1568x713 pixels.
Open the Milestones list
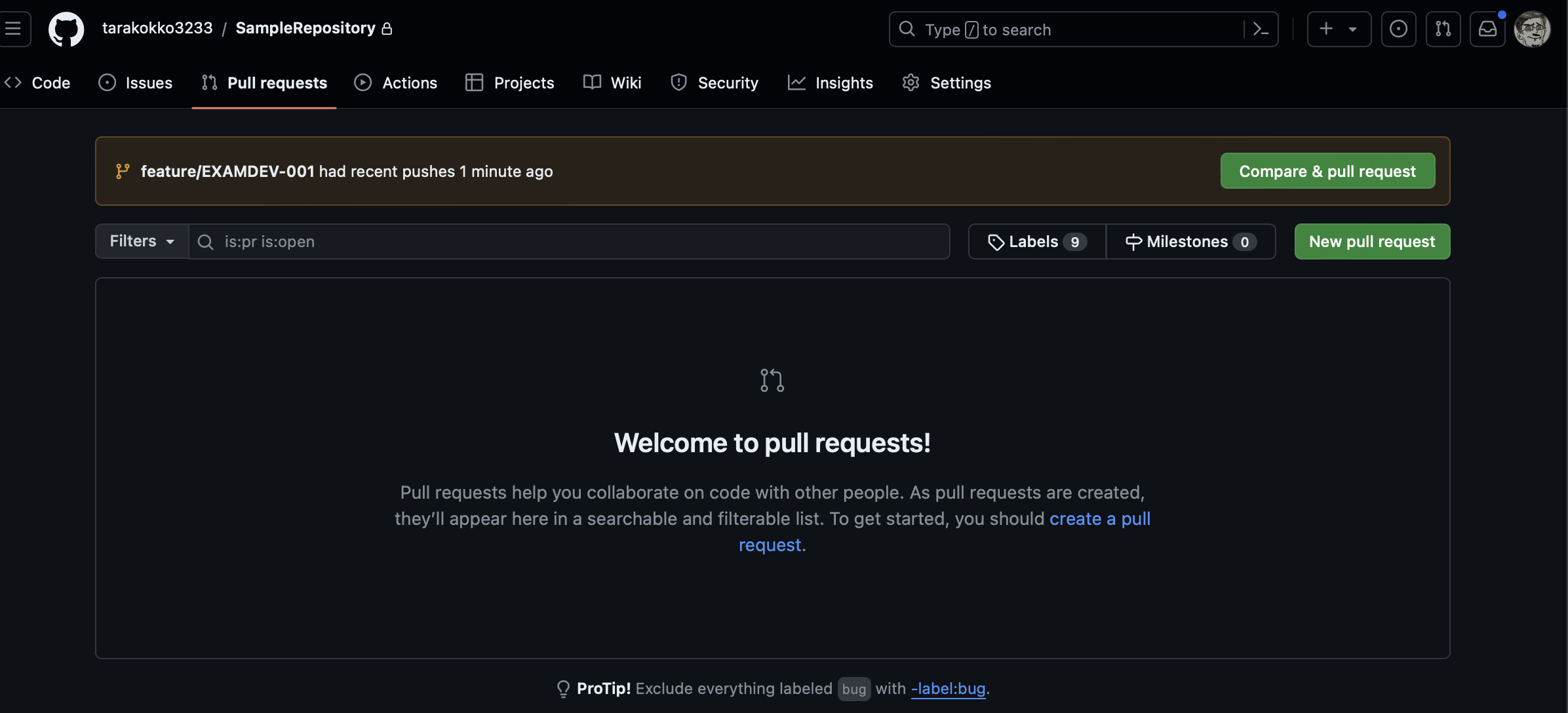(x=1190, y=242)
